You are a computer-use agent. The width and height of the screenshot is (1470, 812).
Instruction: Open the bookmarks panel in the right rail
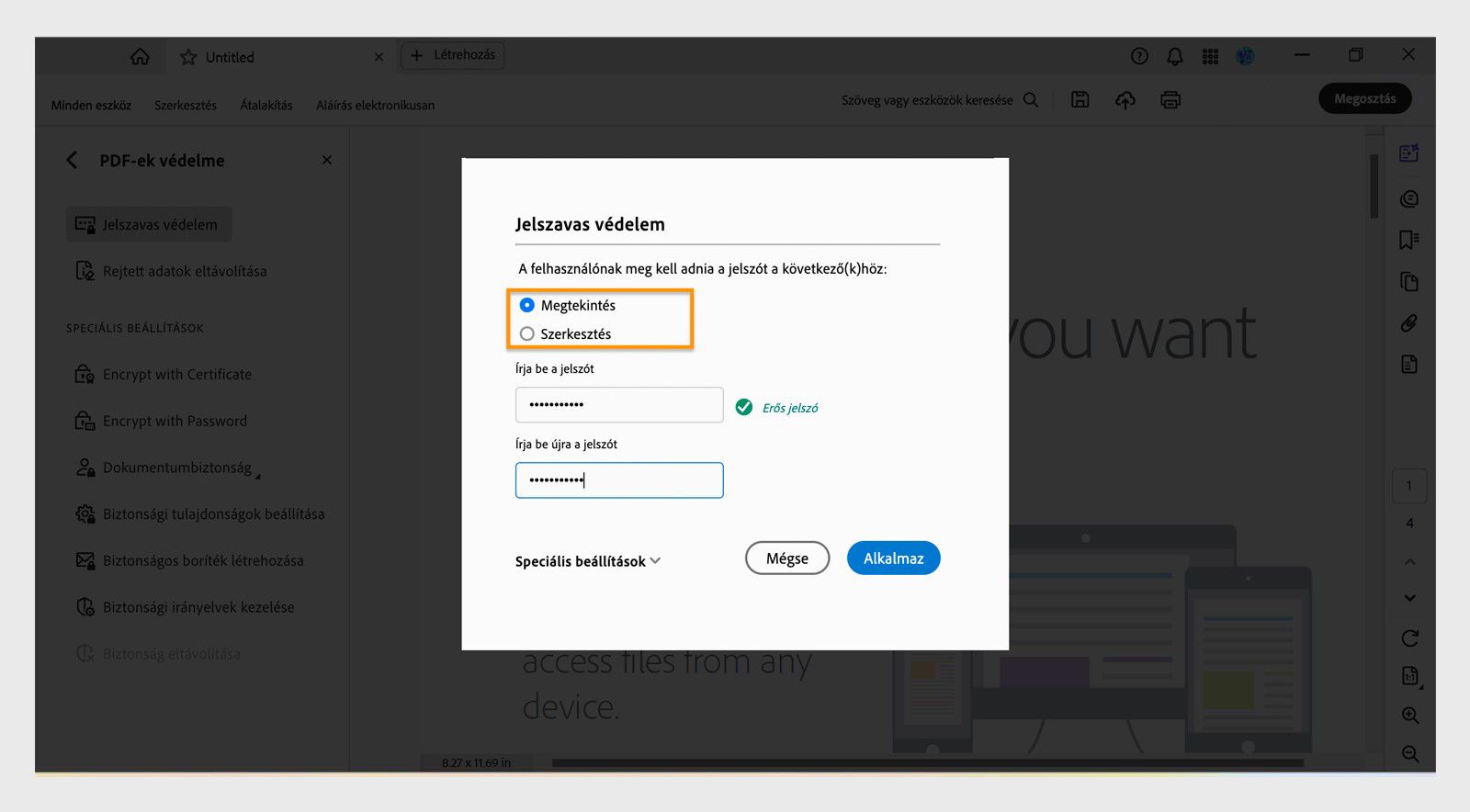pyautogui.click(x=1409, y=240)
